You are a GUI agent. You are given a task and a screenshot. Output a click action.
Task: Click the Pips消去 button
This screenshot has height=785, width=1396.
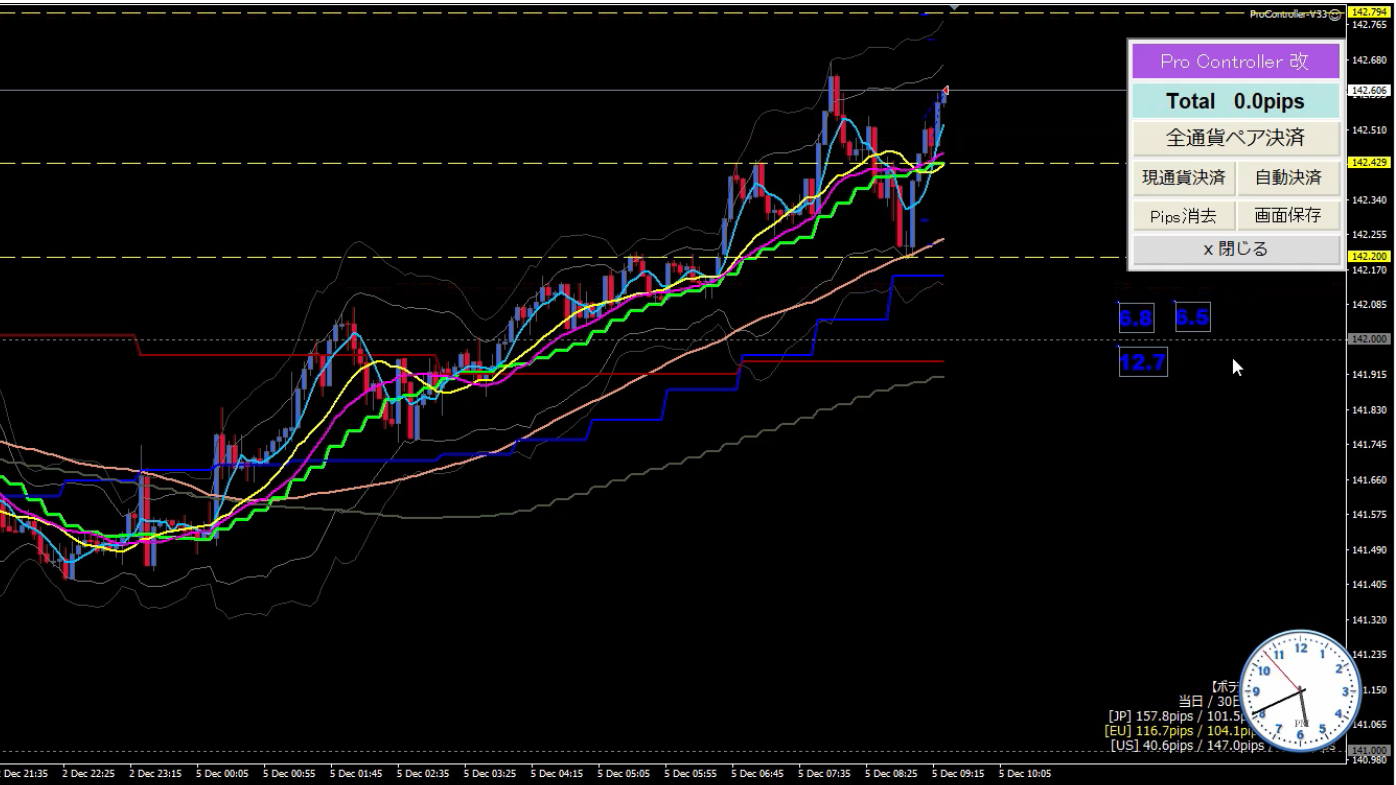click(x=1184, y=215)
